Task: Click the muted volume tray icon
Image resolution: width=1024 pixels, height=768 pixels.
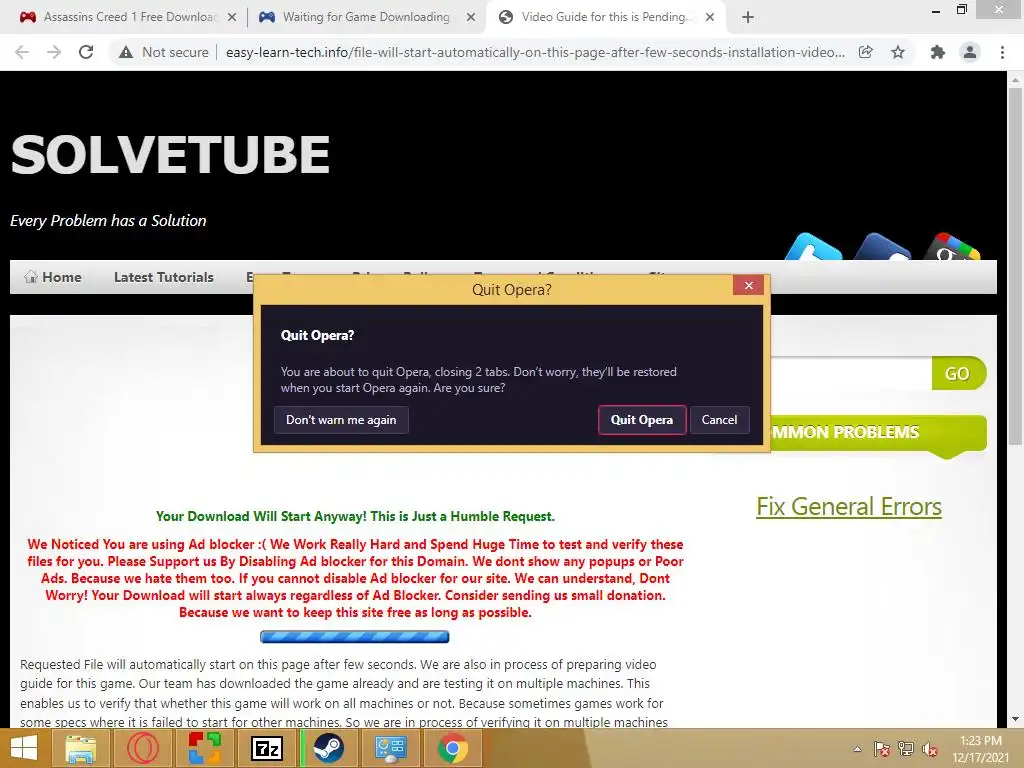Action: (930, 749)
